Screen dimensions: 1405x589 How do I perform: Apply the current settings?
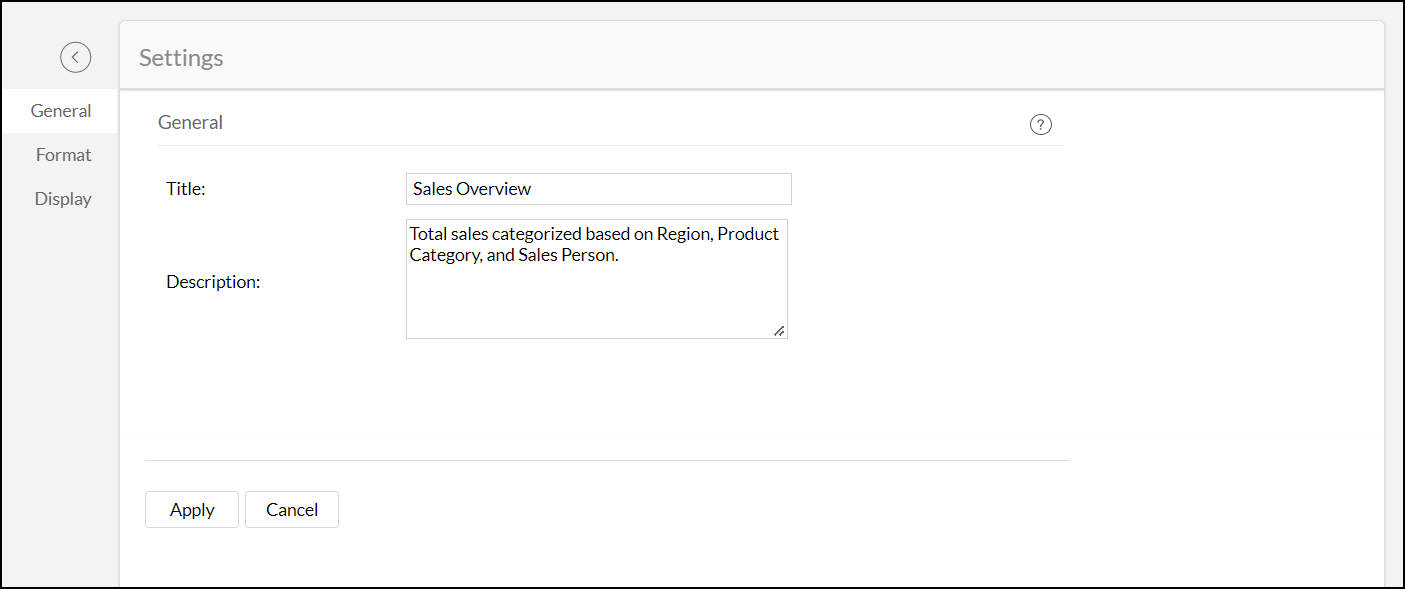coord(191,509)
